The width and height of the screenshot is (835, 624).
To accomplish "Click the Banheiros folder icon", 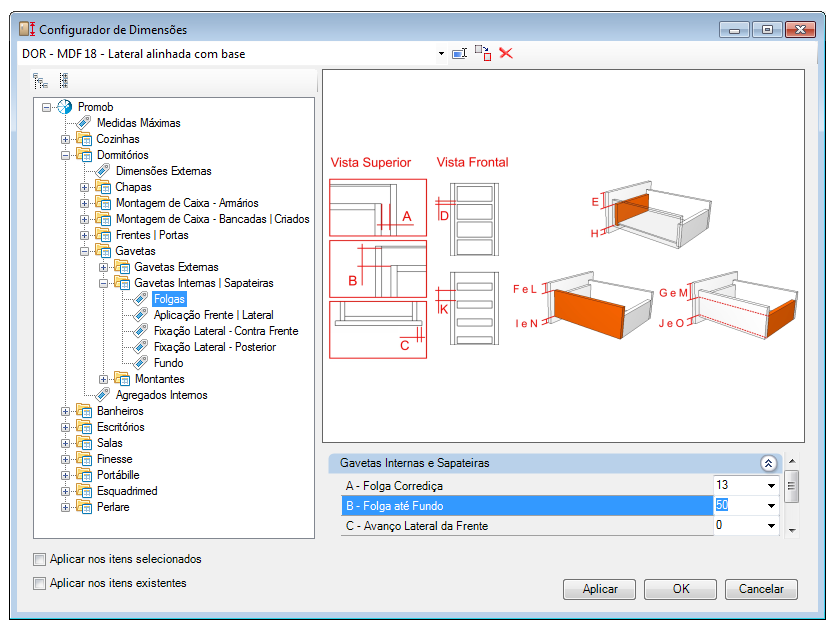I will coord(84,410).
